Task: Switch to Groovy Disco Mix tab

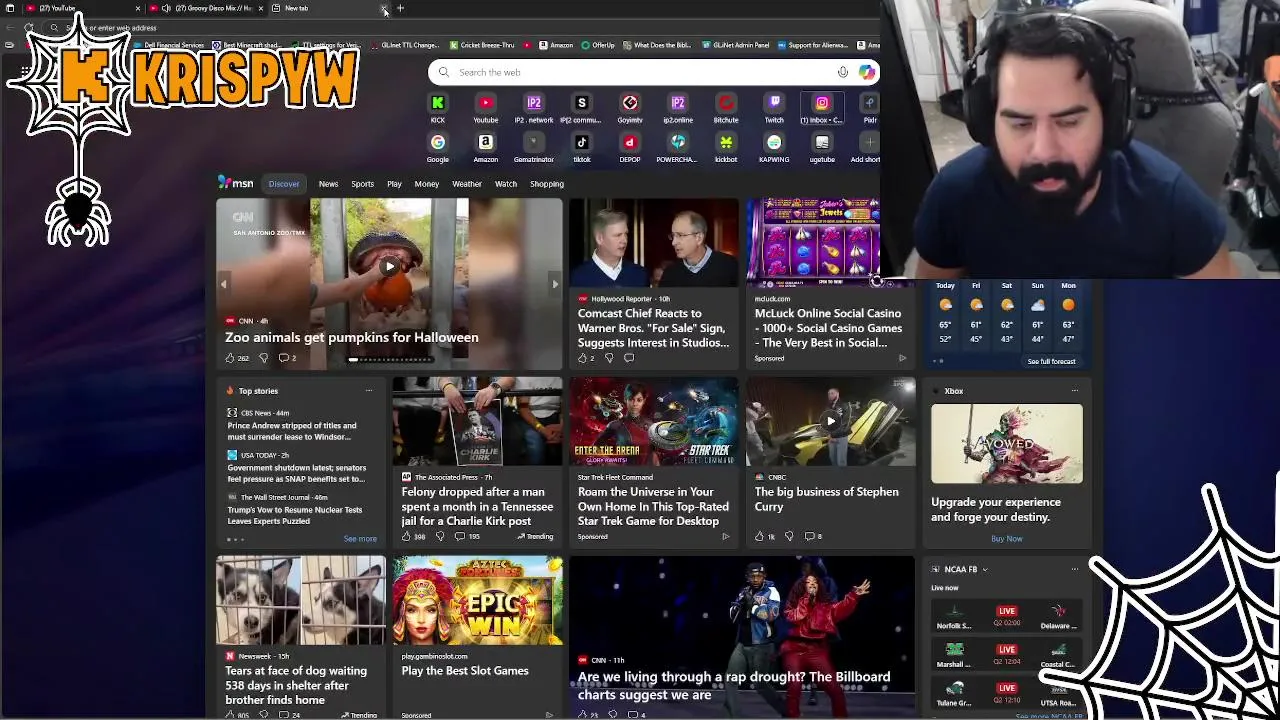Action: click(x=205, y=8)
